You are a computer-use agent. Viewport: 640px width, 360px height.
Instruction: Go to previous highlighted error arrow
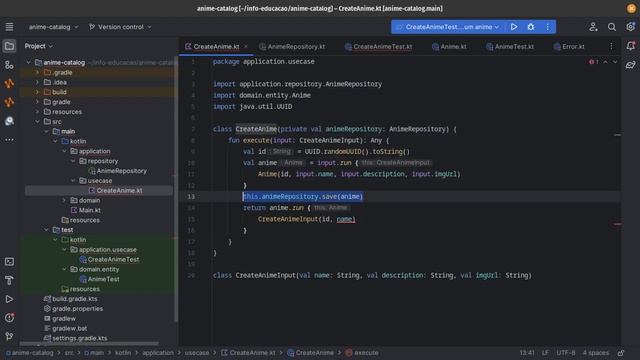pos(605,62)
